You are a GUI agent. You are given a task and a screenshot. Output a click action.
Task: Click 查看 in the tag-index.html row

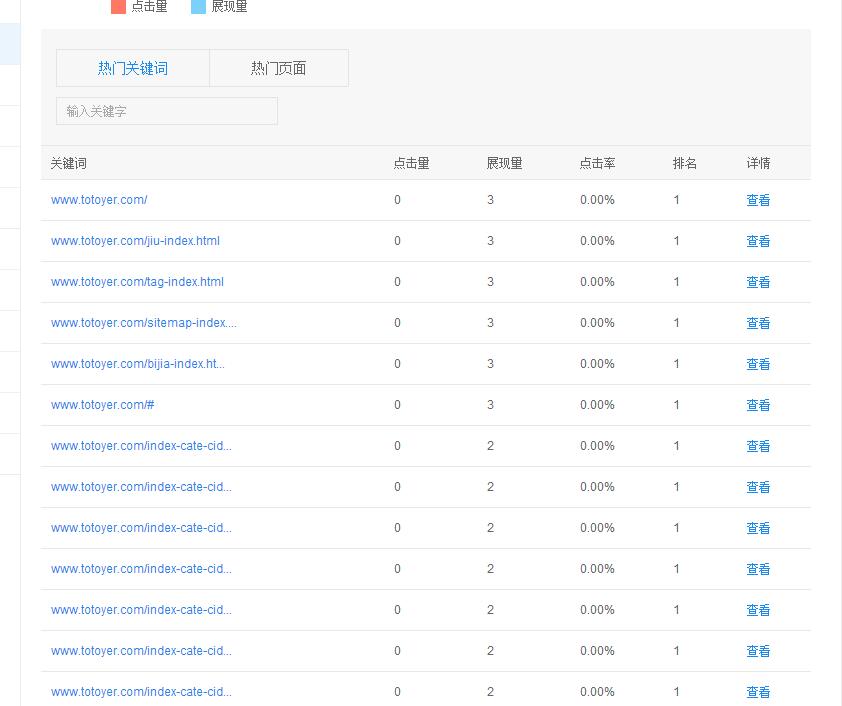point(758,282)
